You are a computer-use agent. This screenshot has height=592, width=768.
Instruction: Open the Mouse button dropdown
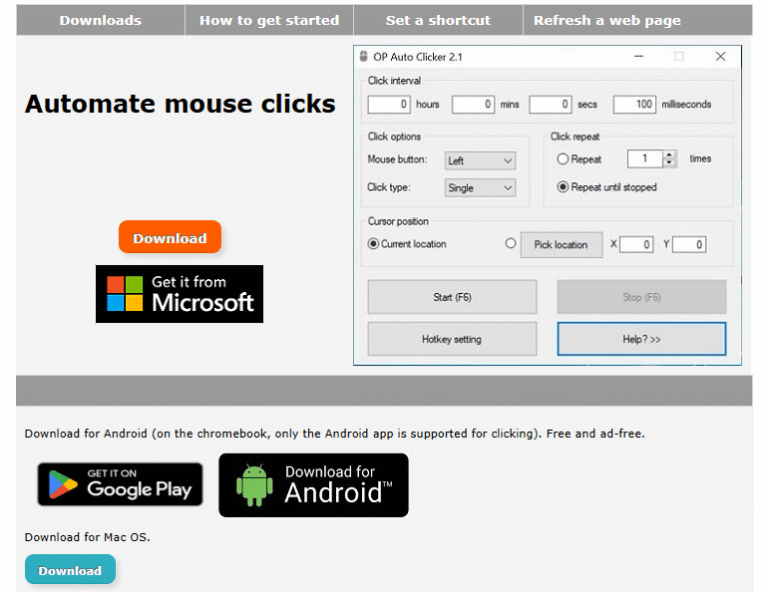pyautogui.click(x=480, y=160)
